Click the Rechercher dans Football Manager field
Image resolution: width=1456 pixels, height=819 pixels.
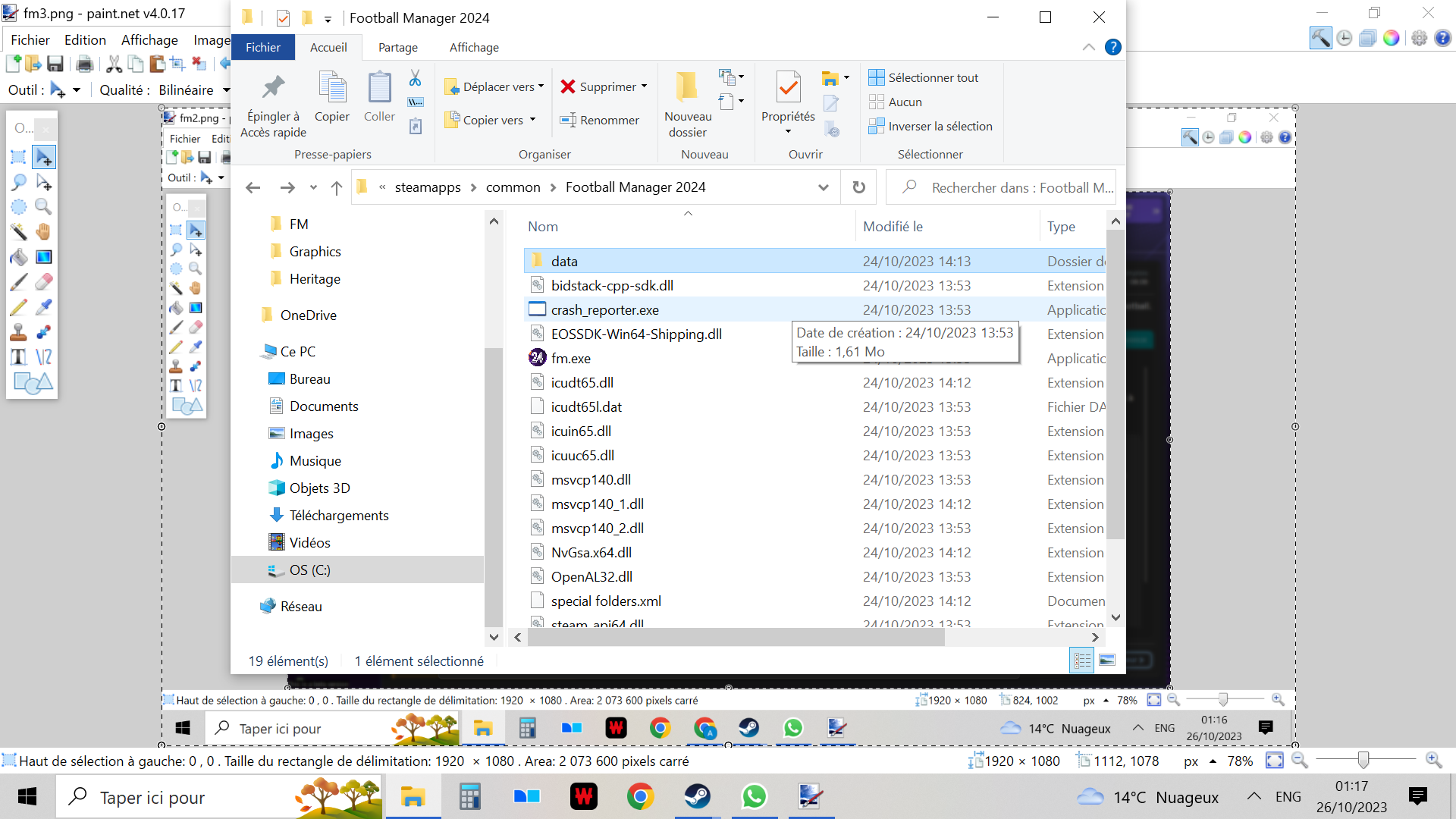coord(1000,187)
